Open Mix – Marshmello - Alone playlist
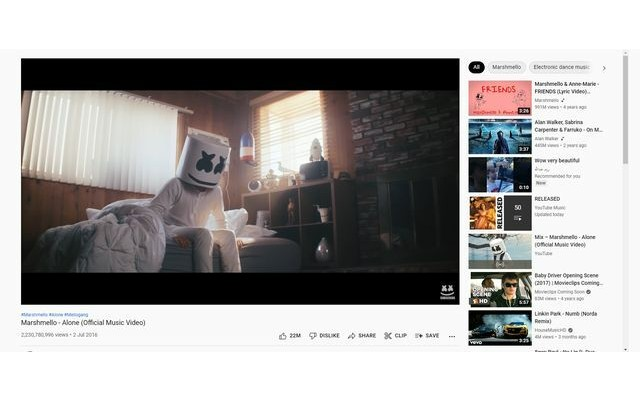The height and width of the screenshot is (400, 640). 500,251
